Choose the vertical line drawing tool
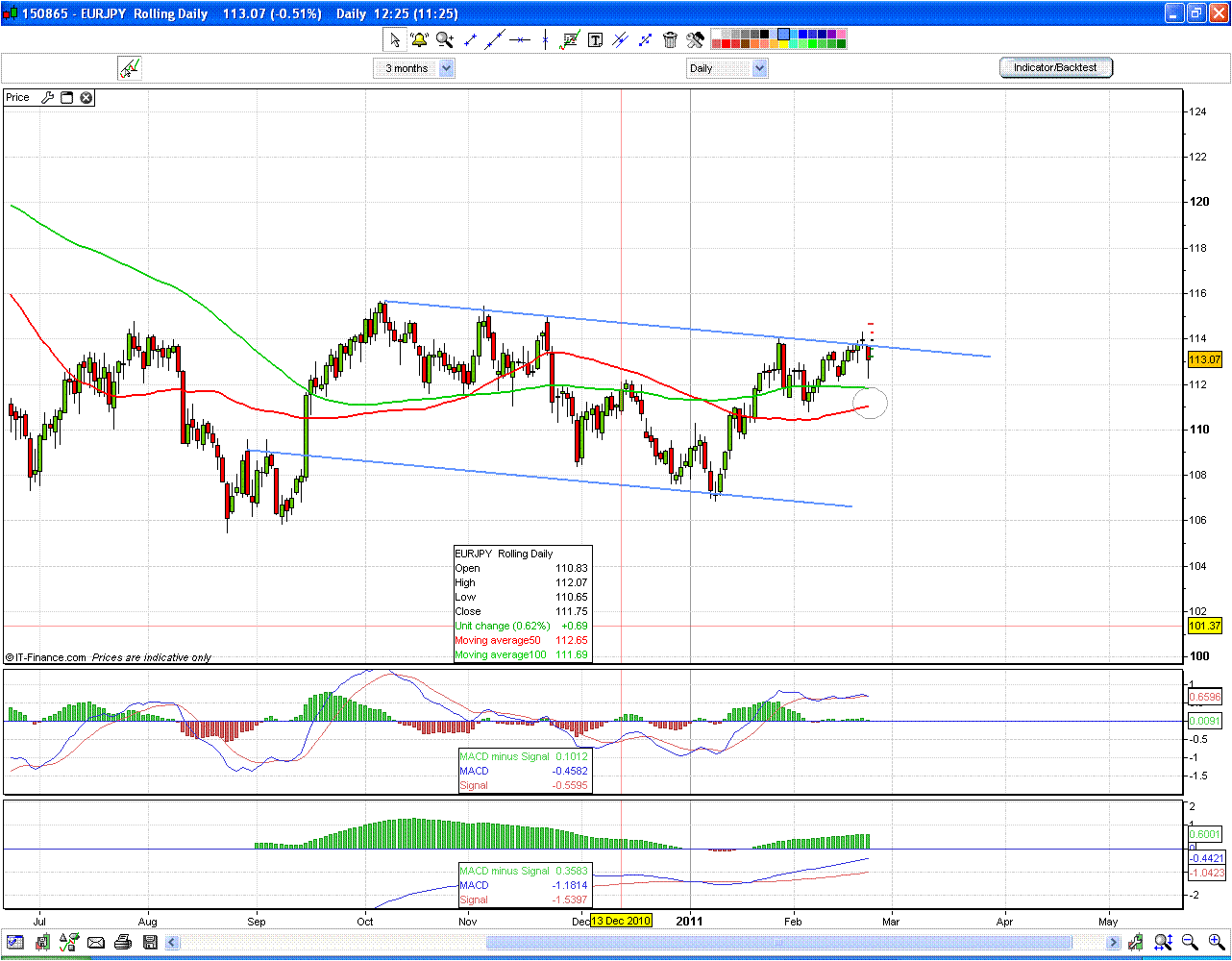 pos(545,39)
